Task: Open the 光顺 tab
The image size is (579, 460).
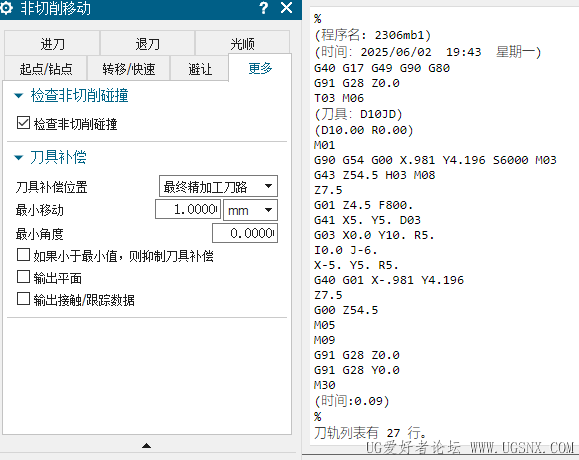Action: (x=242, y=44)
